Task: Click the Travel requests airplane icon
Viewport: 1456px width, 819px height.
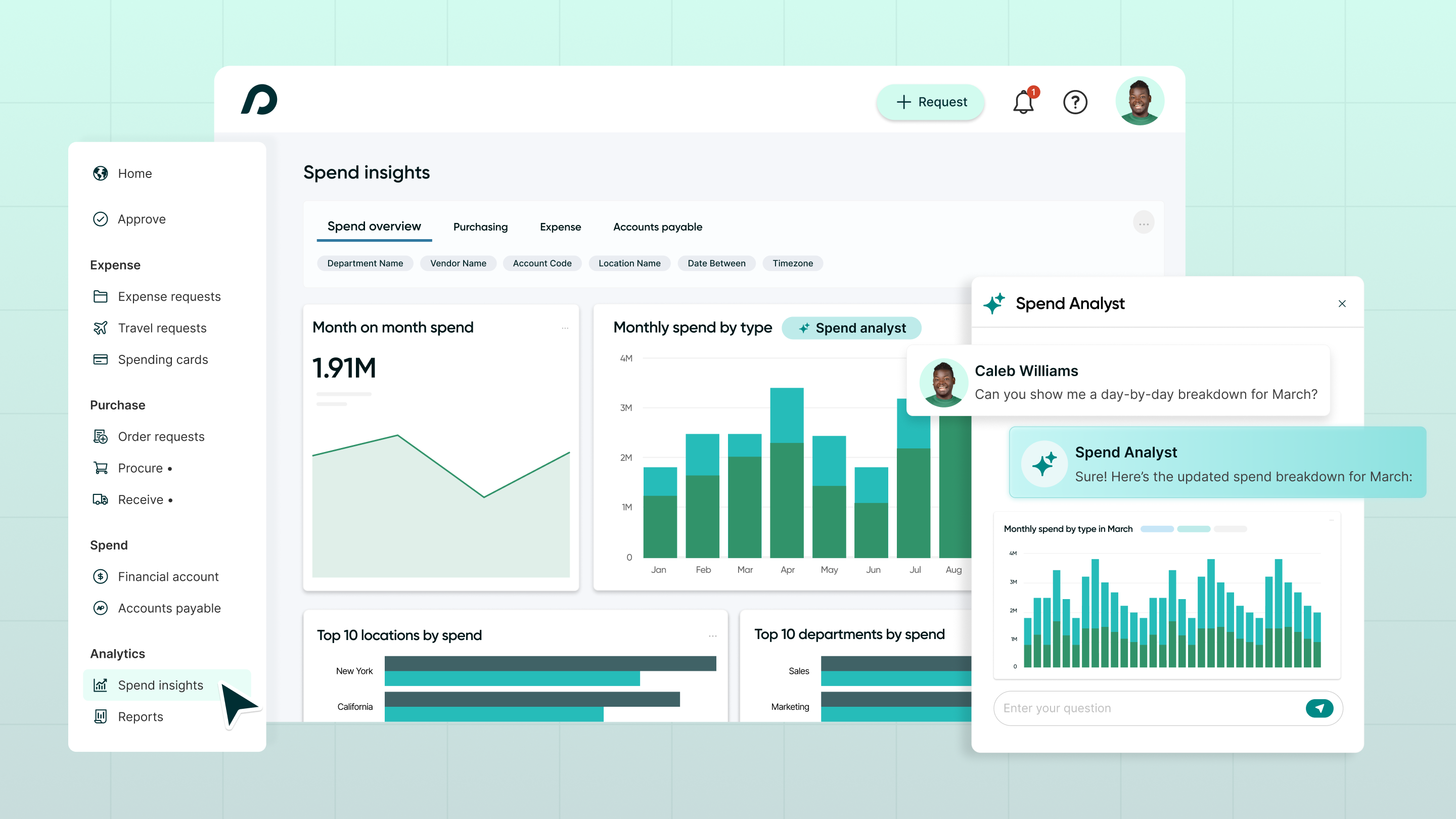Action: click(101, 328)
